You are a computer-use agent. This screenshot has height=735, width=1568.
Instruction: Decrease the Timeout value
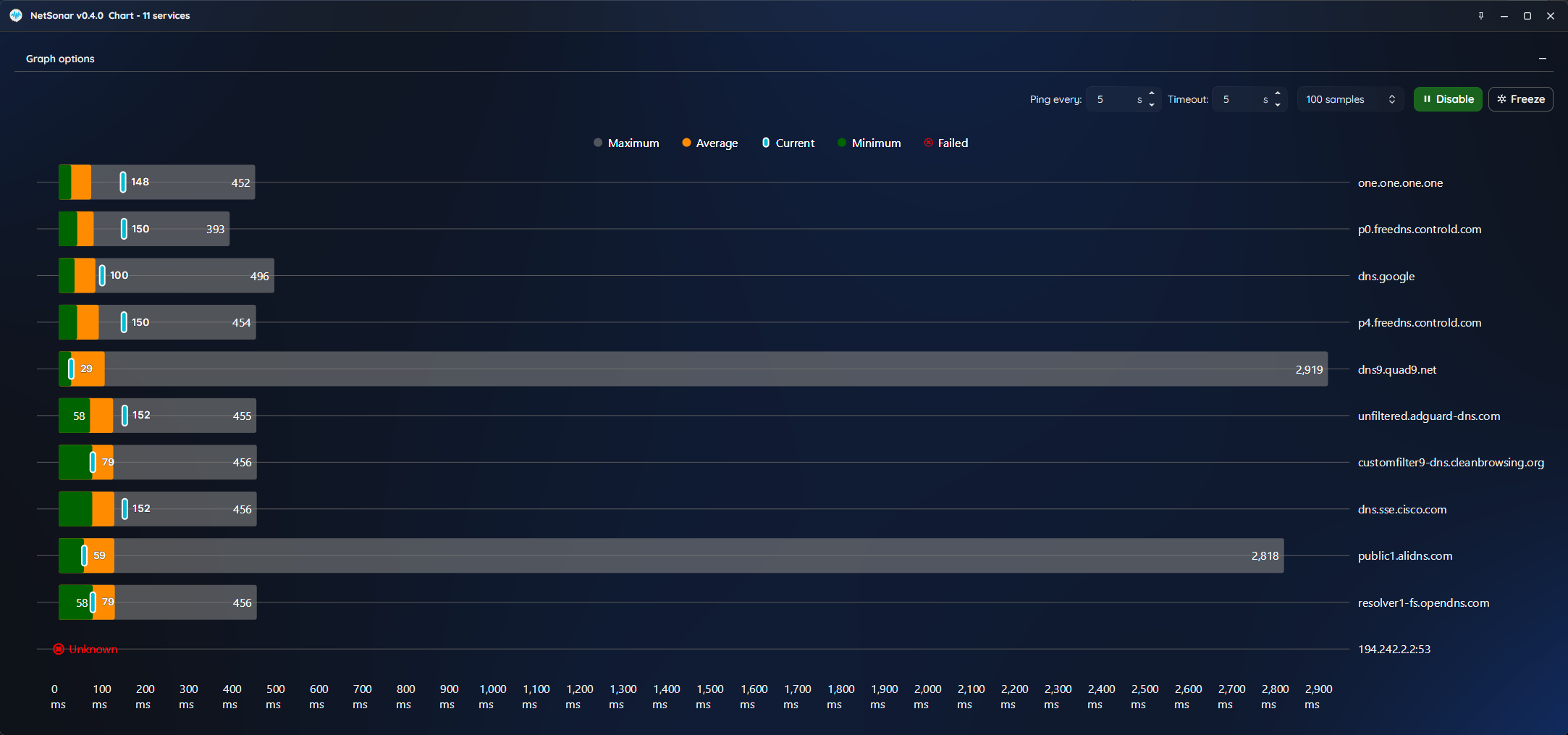(1278, 105)
